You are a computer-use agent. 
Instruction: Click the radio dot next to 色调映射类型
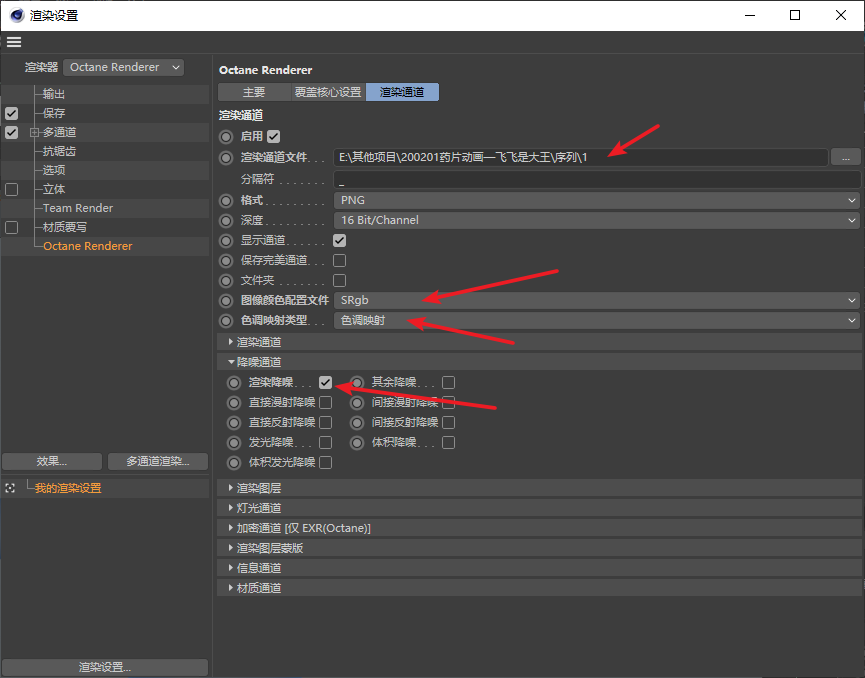point(226,321)
